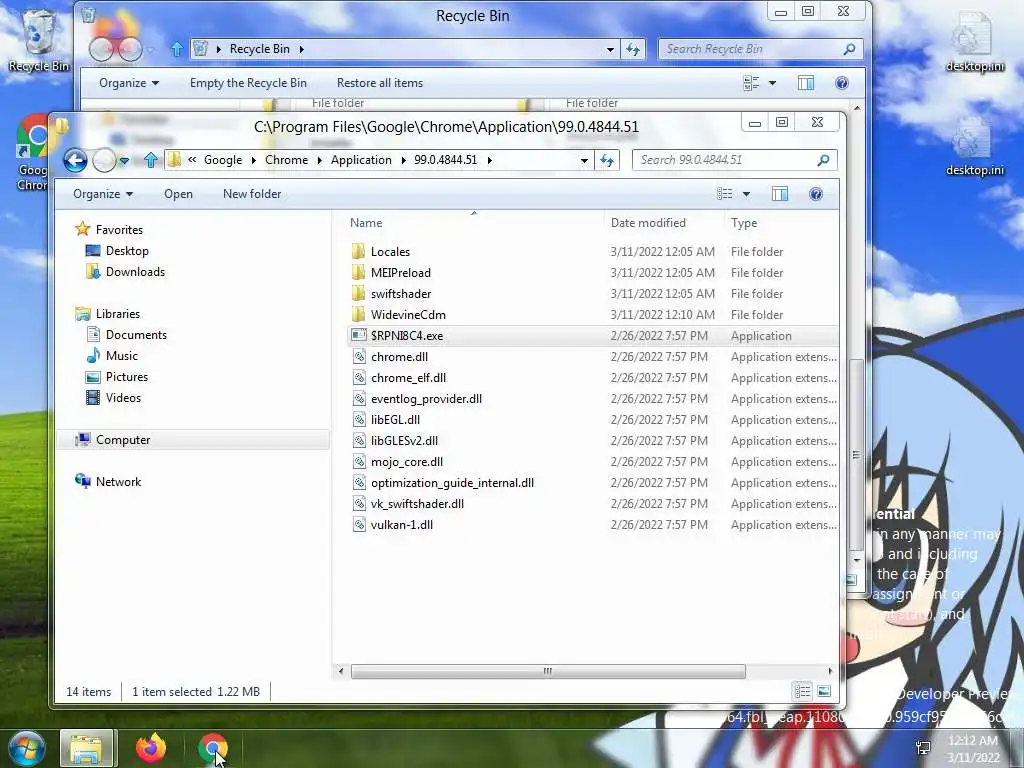The image size is (1024, 768).
Task: Create a New folder
Action: [252, 194]
